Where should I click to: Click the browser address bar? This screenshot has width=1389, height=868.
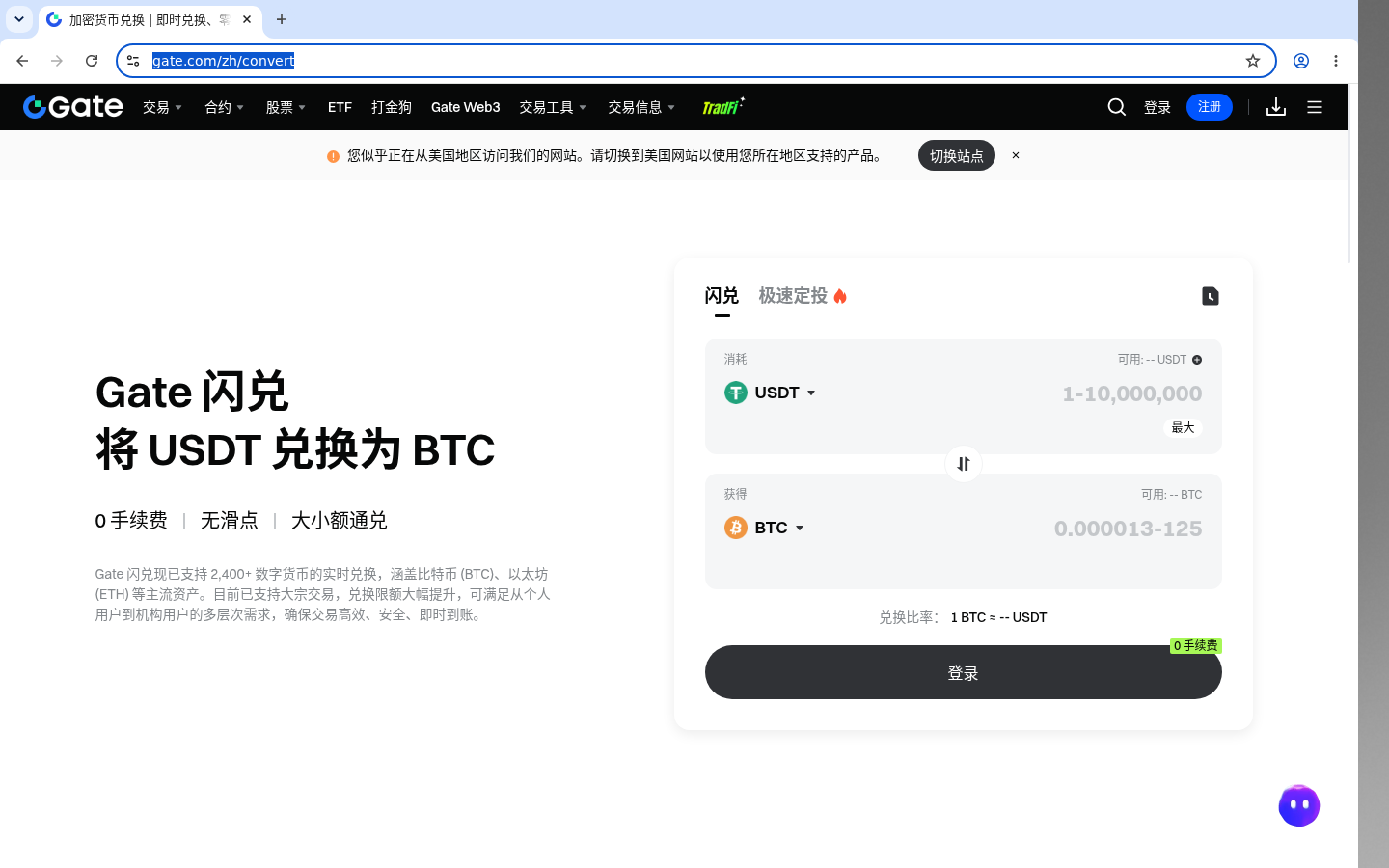coord(694,61)
